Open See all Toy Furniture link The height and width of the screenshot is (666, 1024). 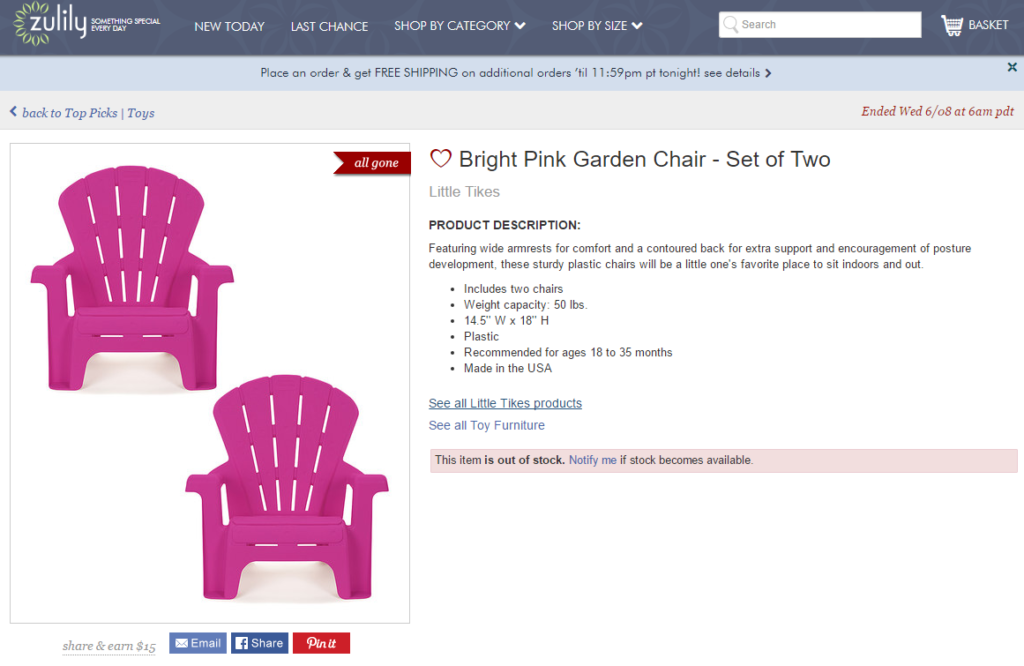[x=487, y=425]
